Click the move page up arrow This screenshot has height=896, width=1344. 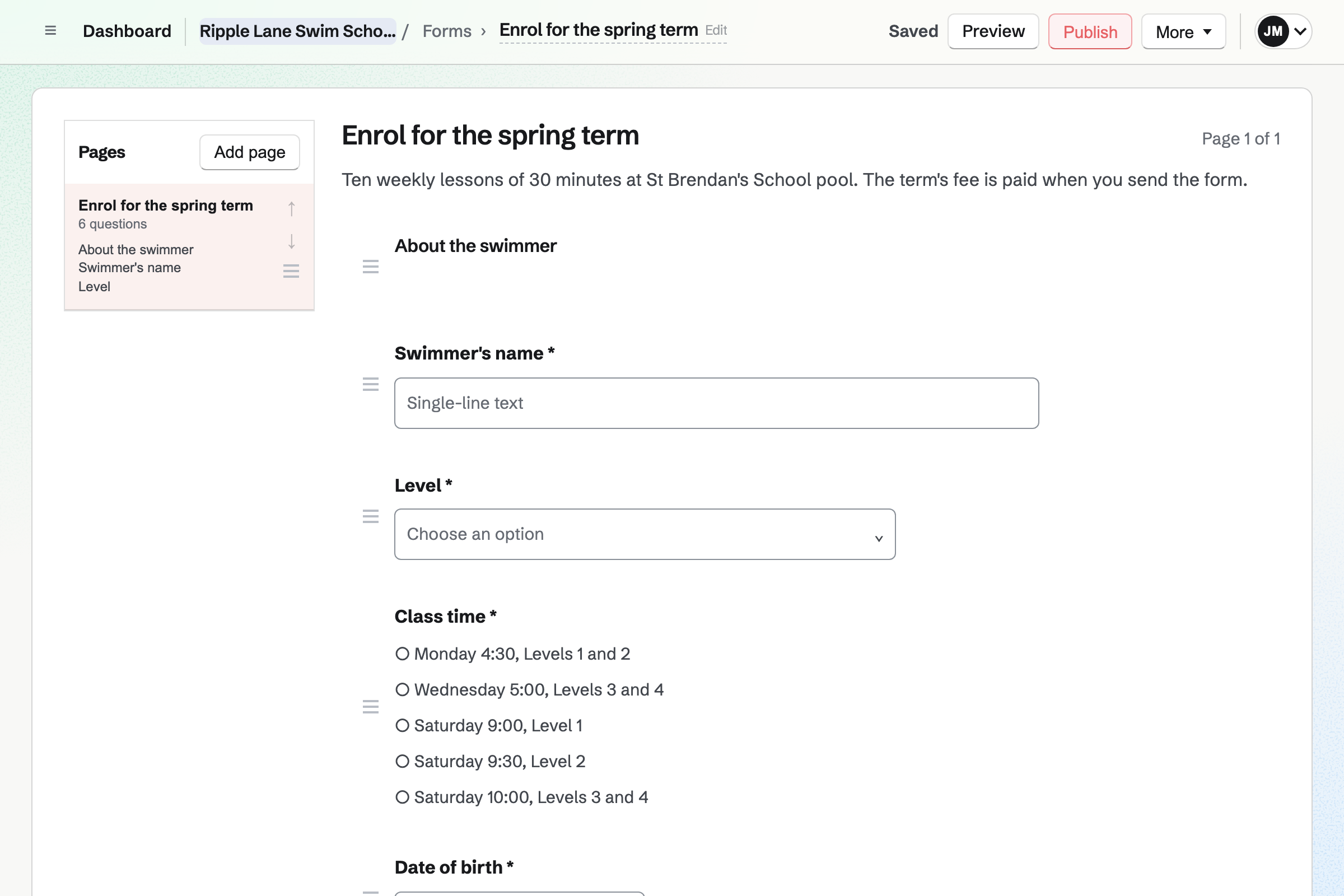[x=291, y=208]
